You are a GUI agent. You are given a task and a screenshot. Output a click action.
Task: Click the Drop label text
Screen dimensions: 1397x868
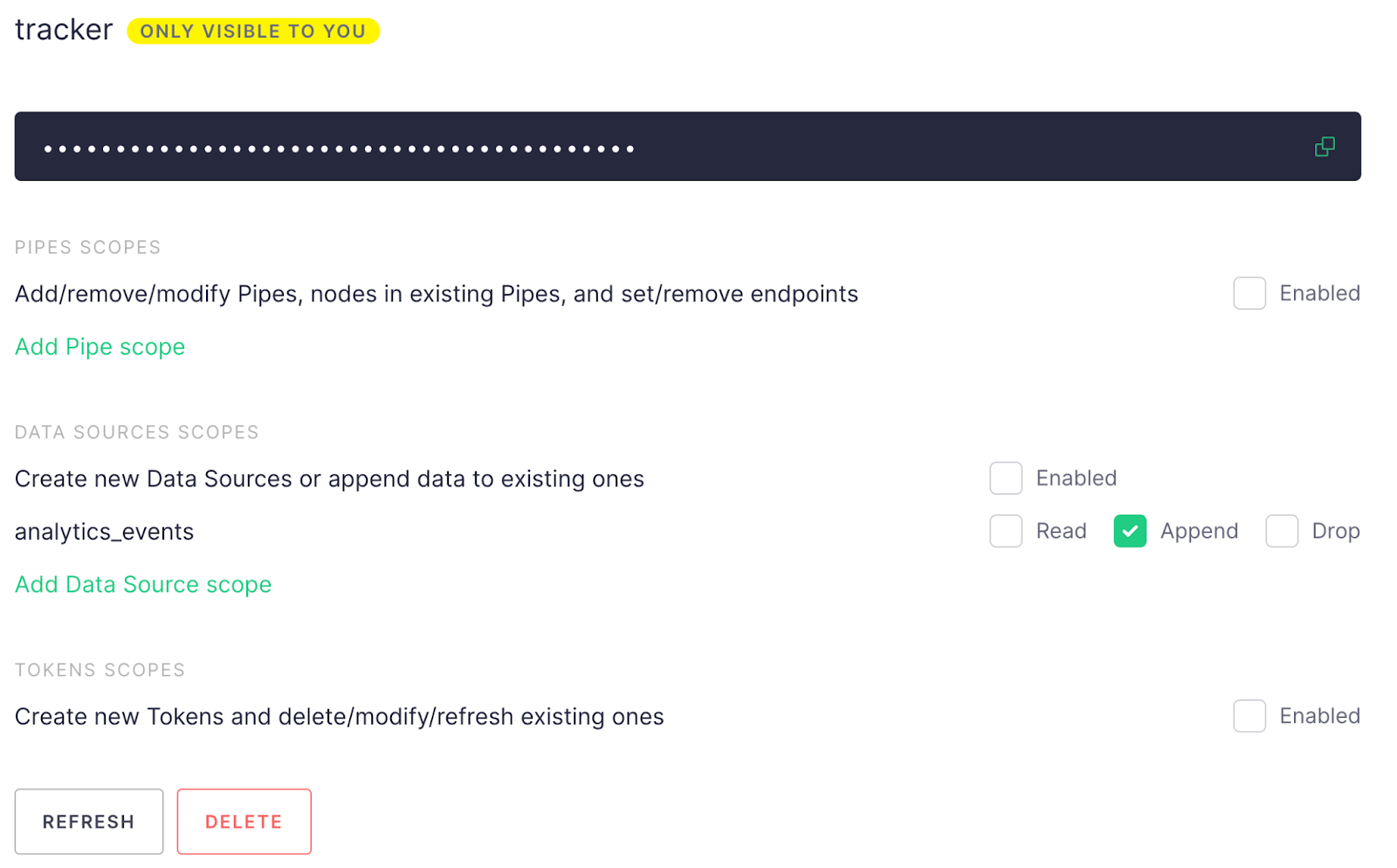click(x=1335, y=531)
